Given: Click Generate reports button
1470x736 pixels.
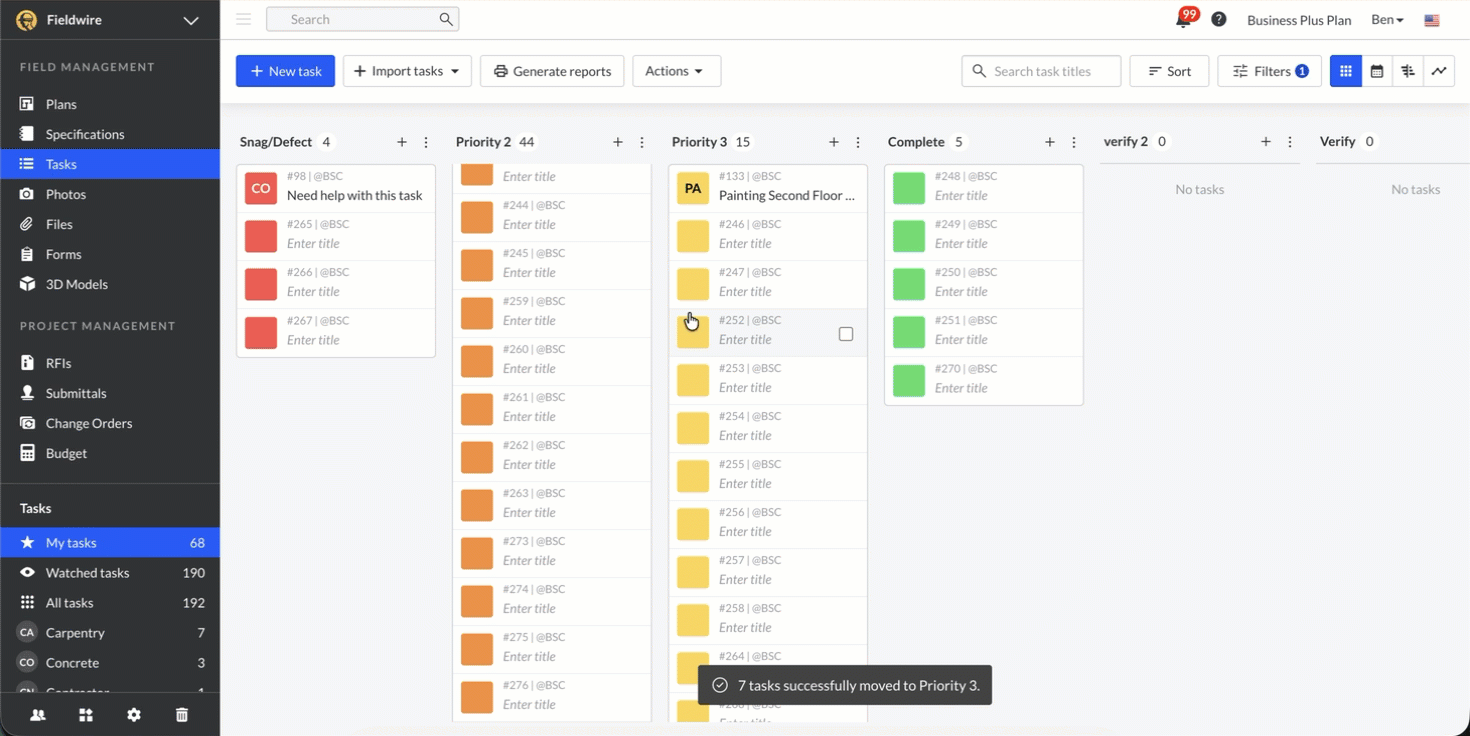Looking at the screenshot, I should [x=552, y=71].
